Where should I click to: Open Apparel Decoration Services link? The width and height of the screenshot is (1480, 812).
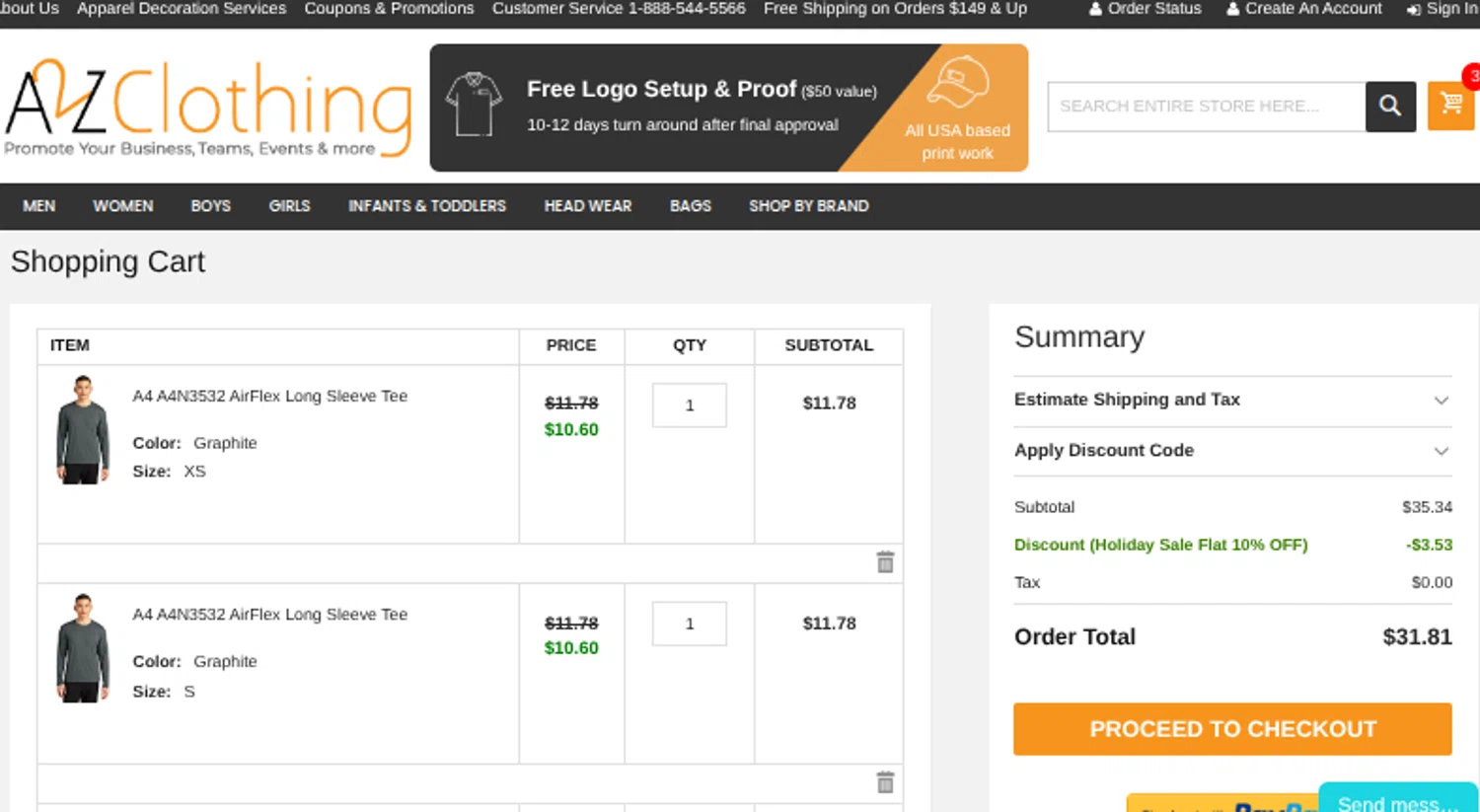[x=182, y=9]
